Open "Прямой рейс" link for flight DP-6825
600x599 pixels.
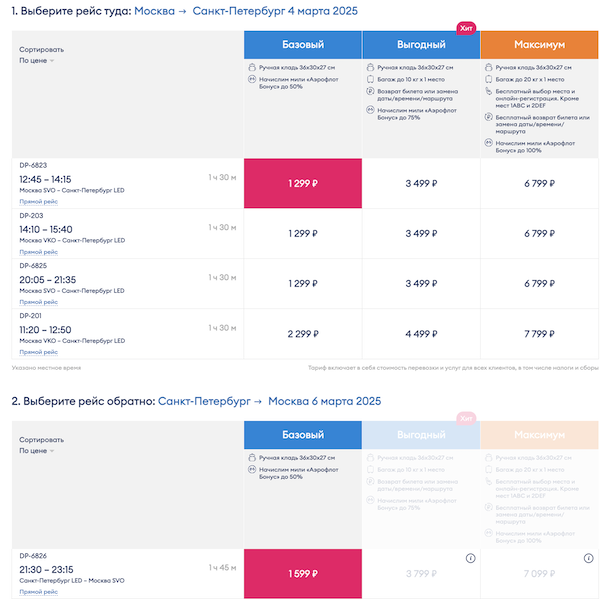click(x=38, y=302)
